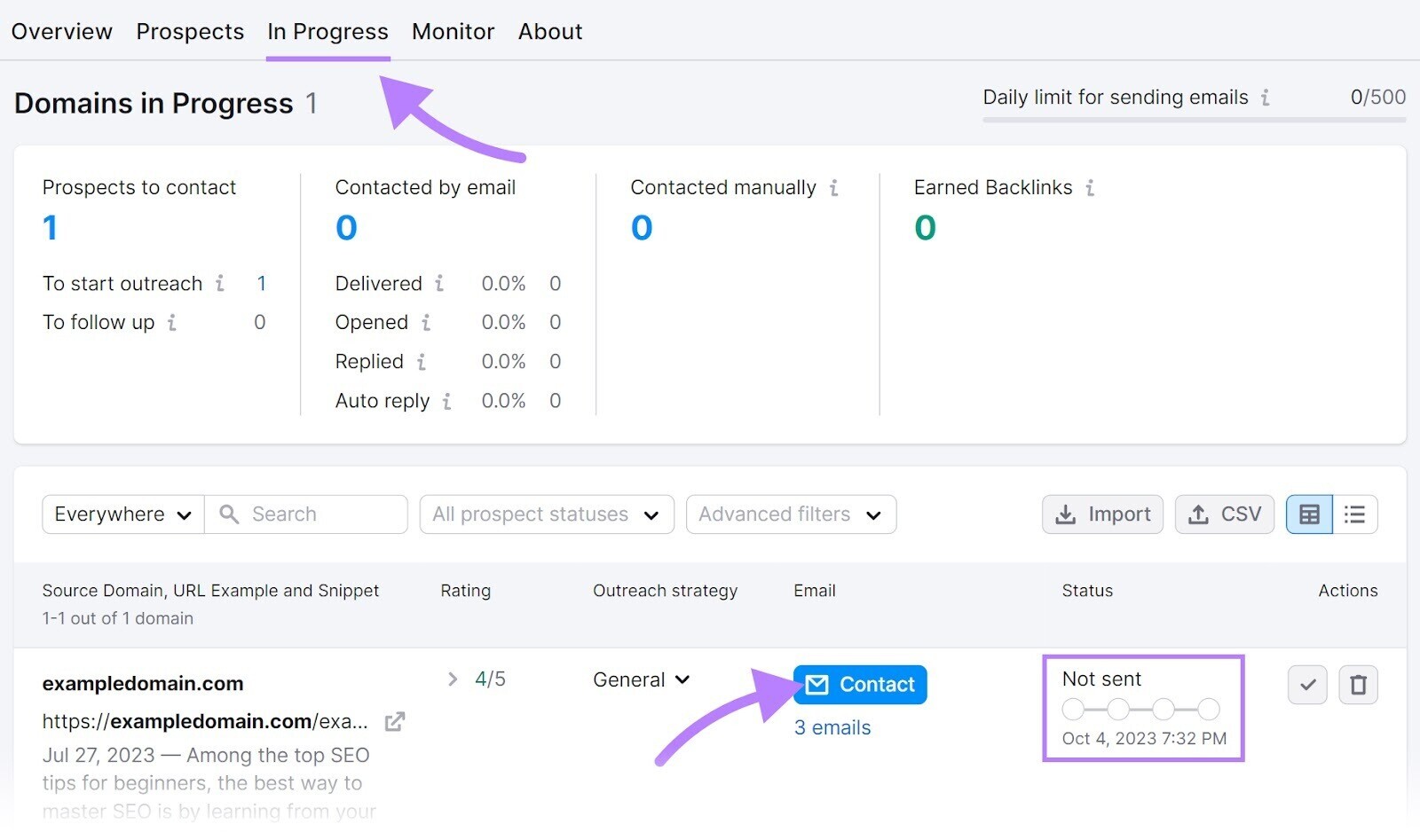This screenshot has width=1420, height=840.
Task: Switch to the Monitor tab
Action: pos(453,31)
